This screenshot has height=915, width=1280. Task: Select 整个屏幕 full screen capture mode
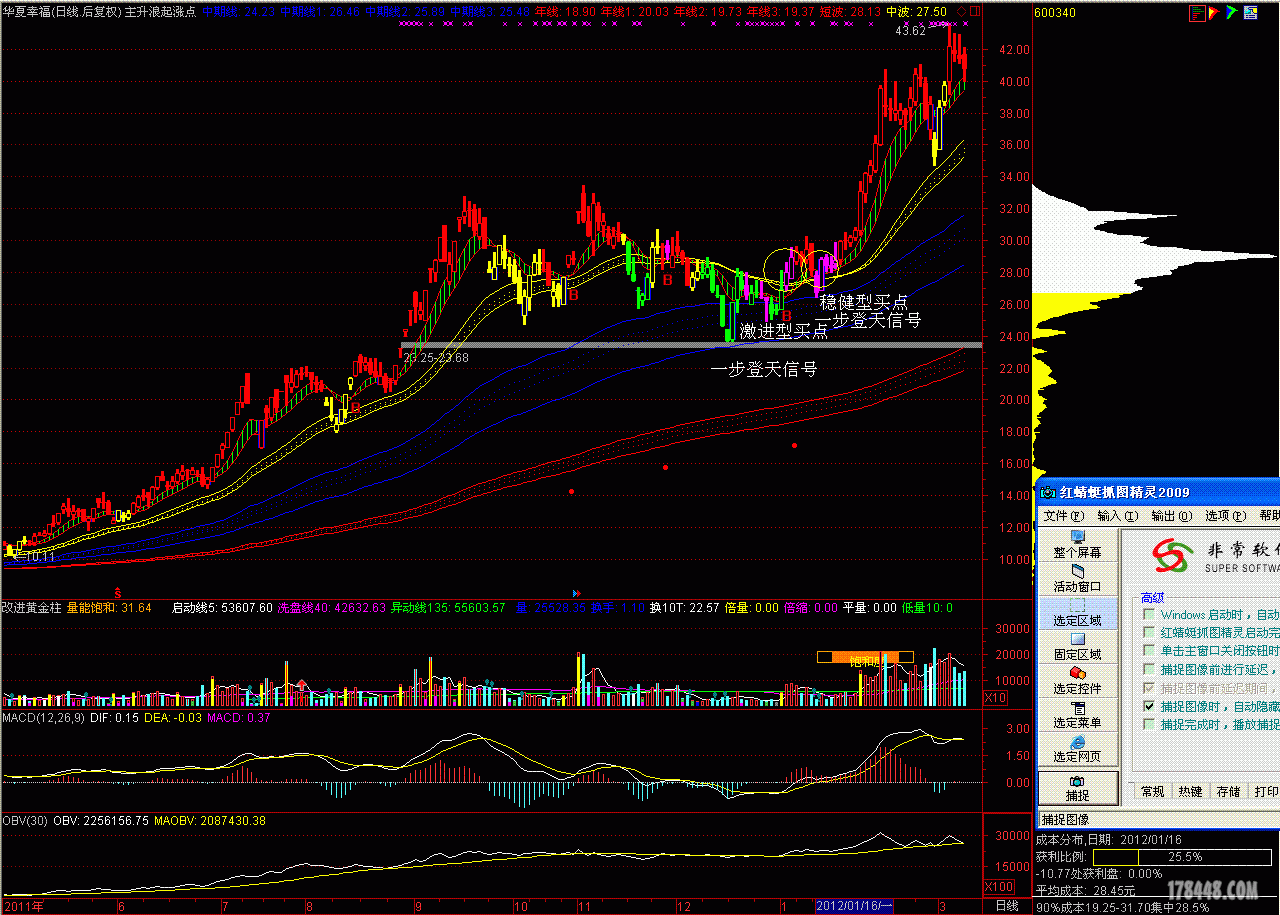pyautogui.click(x=1077, y=545)
